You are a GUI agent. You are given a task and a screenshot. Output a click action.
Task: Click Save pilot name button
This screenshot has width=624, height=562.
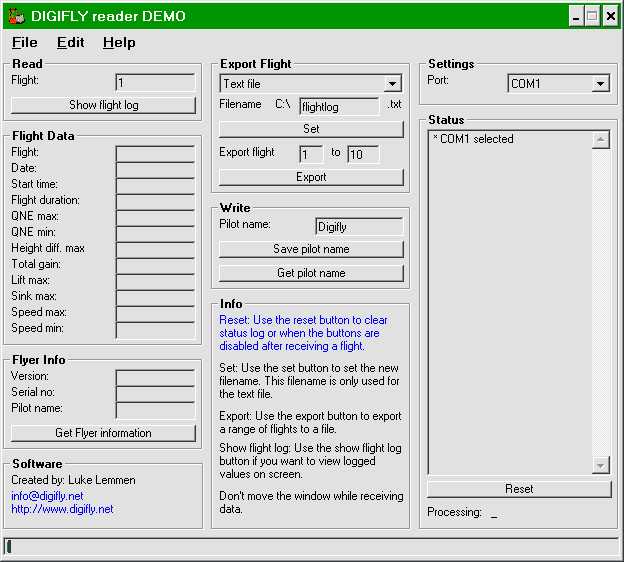click(311, 249)
